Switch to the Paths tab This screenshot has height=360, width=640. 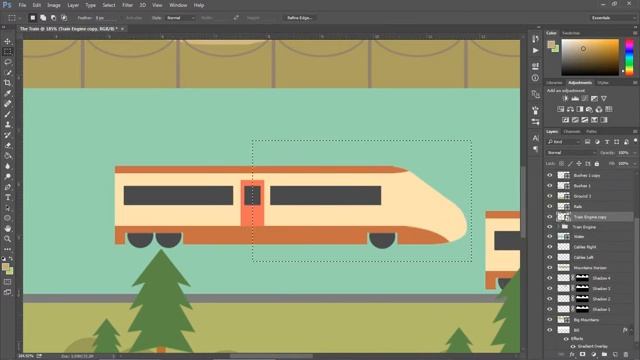click(x=591, y=131)
